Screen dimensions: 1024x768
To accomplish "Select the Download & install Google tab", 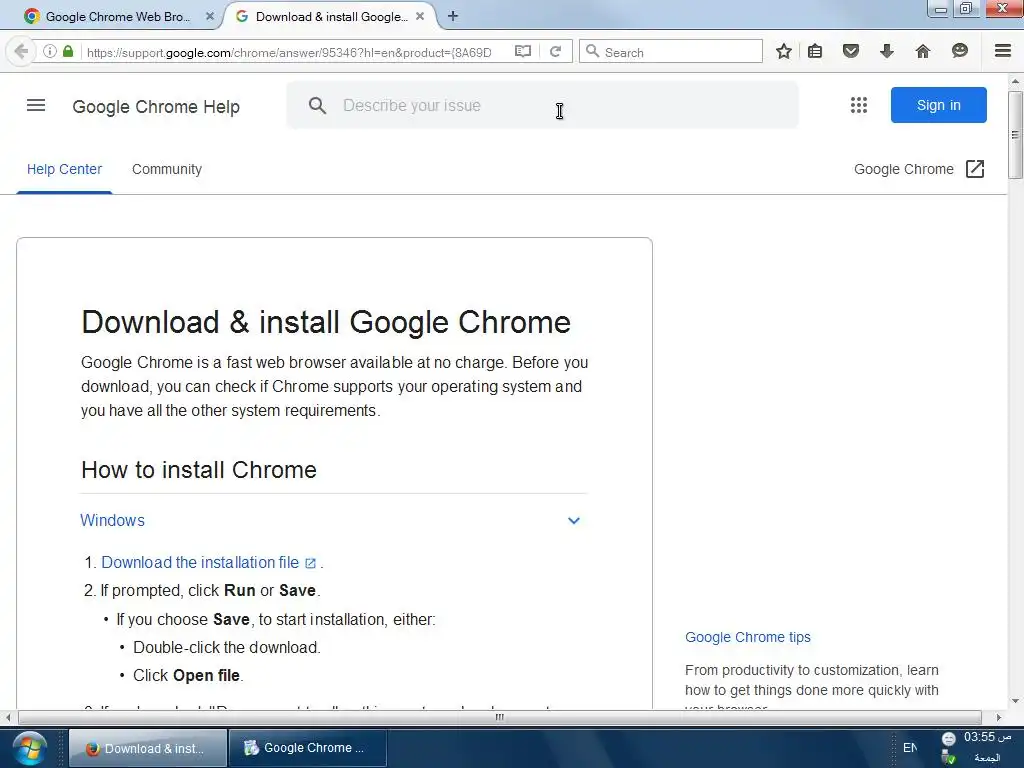I will tap(330, 16).
